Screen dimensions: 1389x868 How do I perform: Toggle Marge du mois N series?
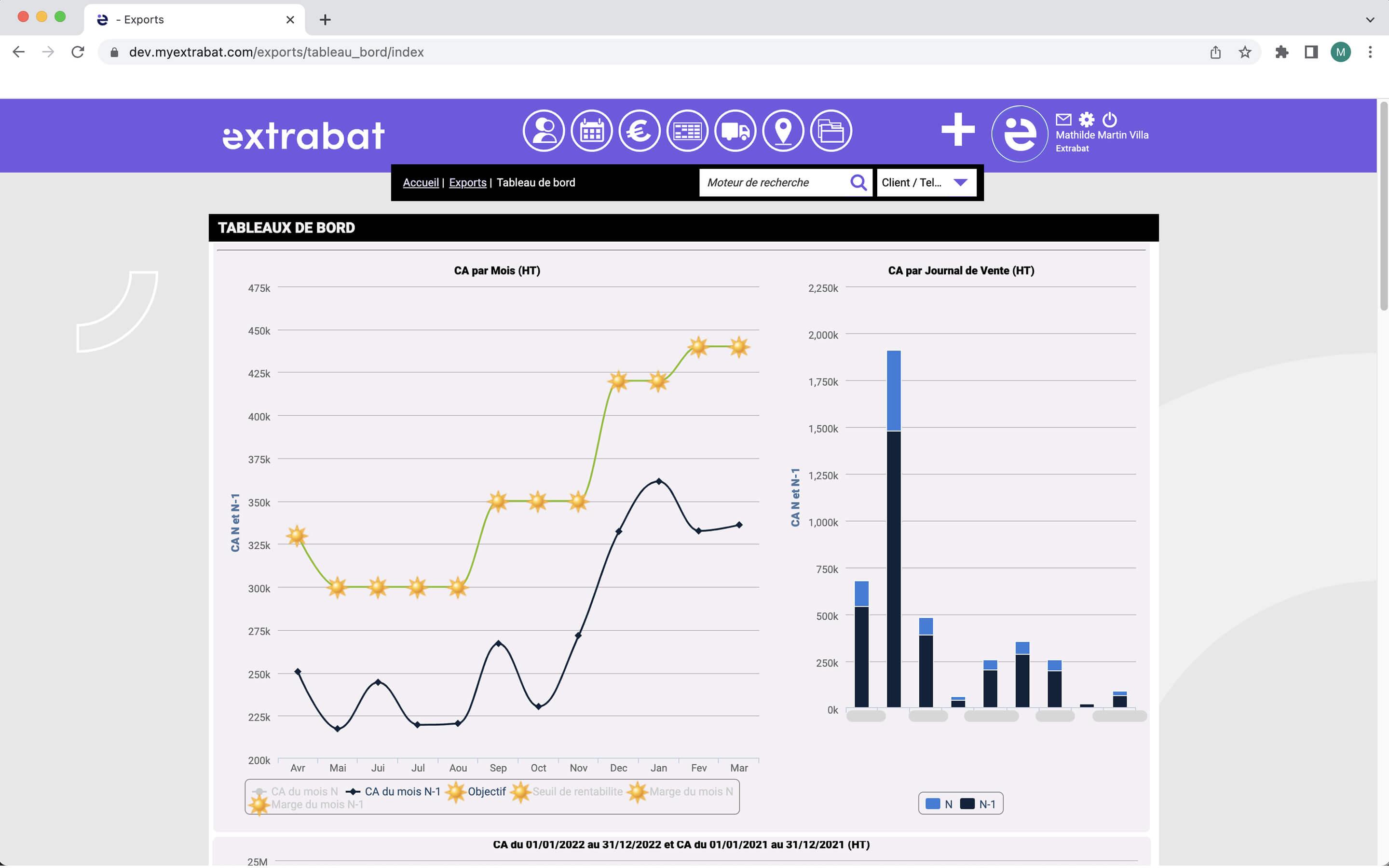click(x=680, y=791)
